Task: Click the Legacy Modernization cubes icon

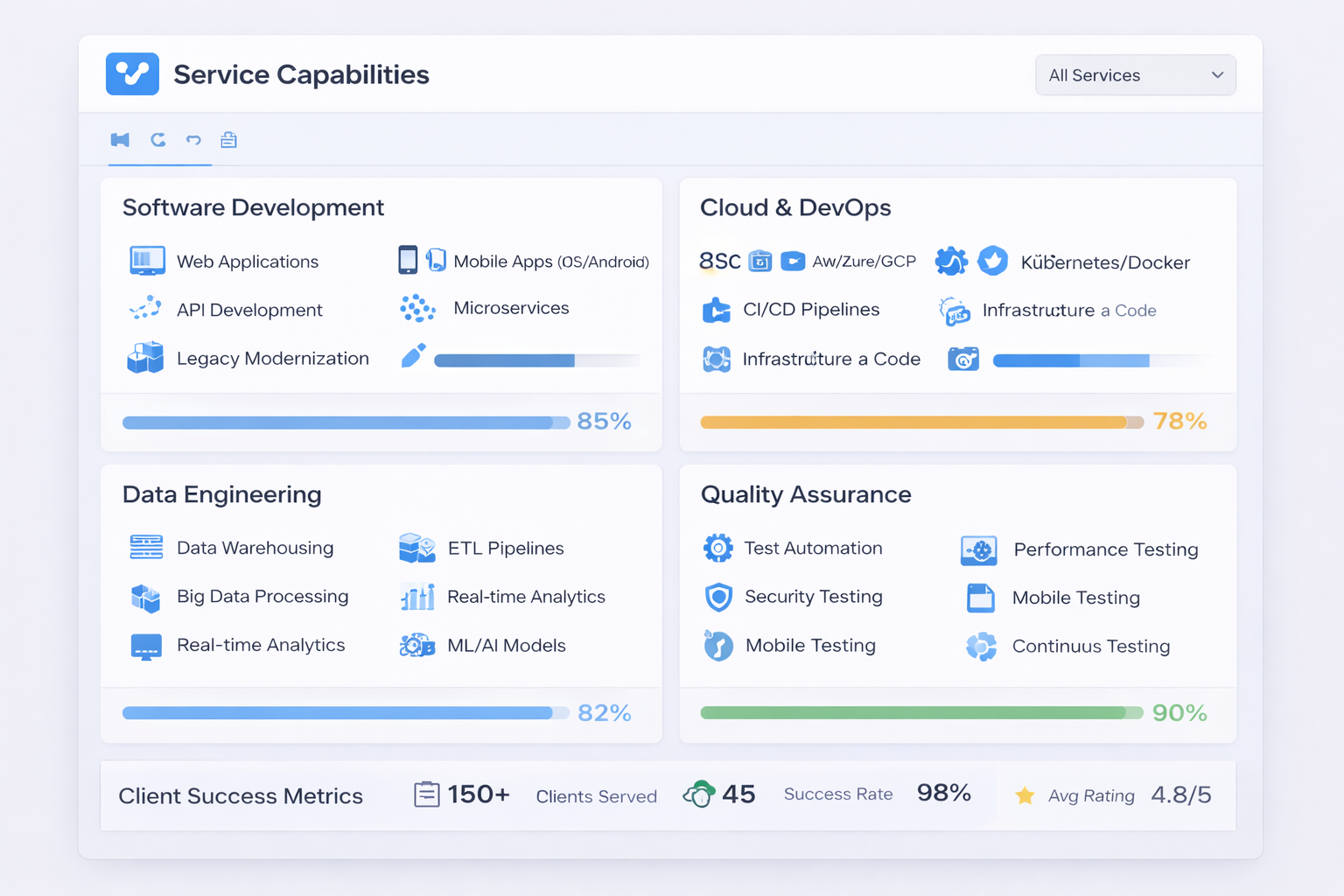Action: pos(145,358)
